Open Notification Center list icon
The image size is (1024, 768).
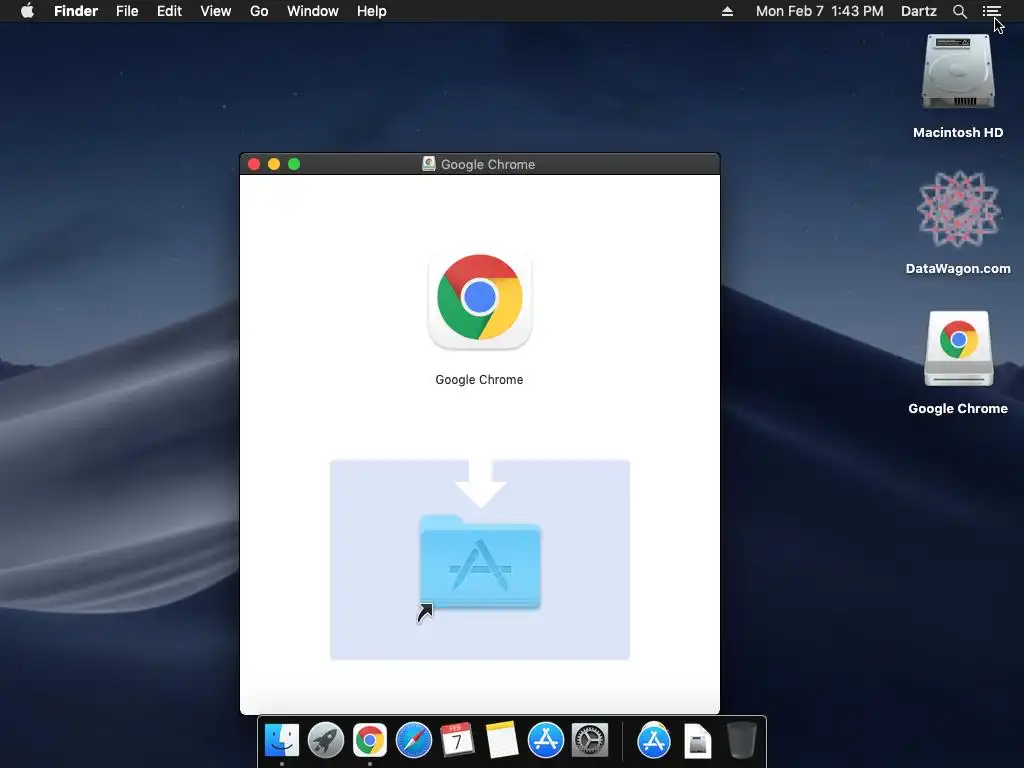pos(991,11)
